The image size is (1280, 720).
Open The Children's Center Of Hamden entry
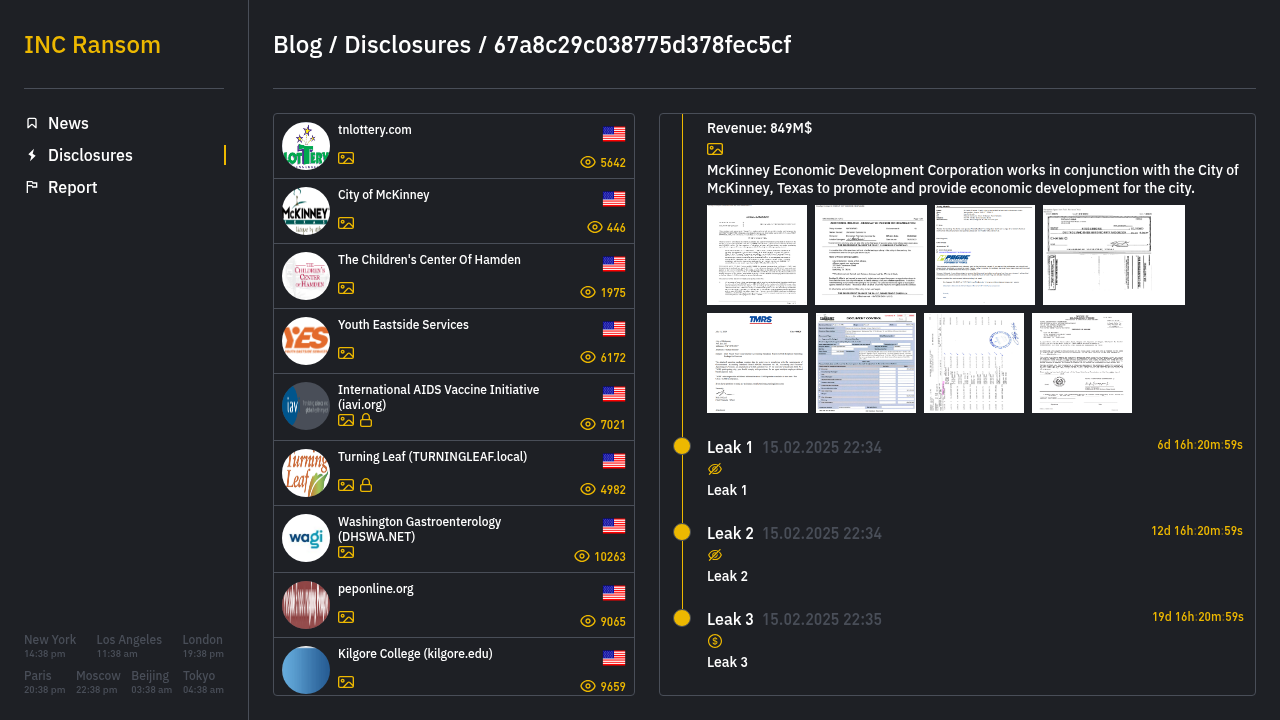(454, 276)
